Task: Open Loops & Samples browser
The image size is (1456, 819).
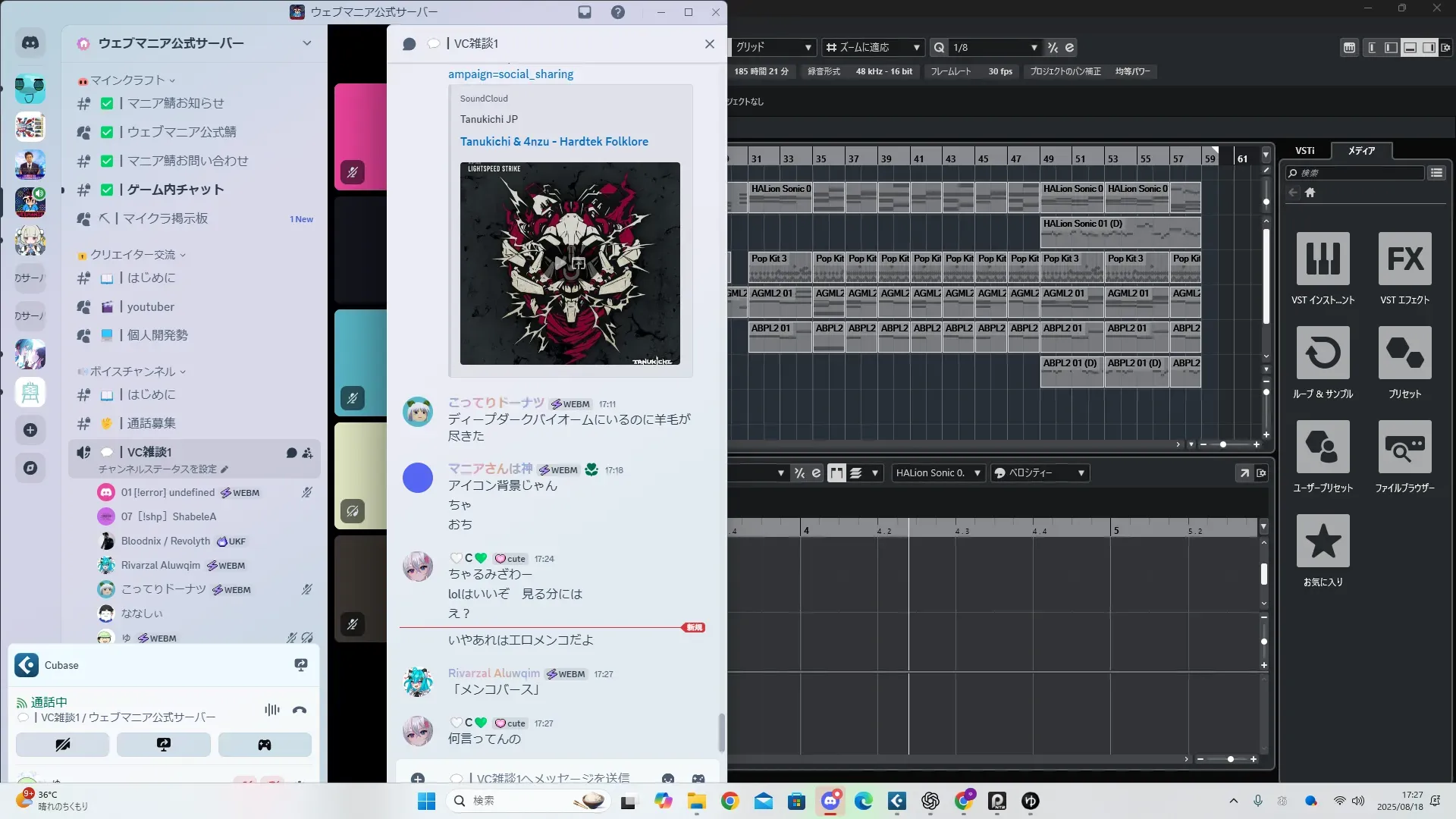Action: (x=1323, y=353)
